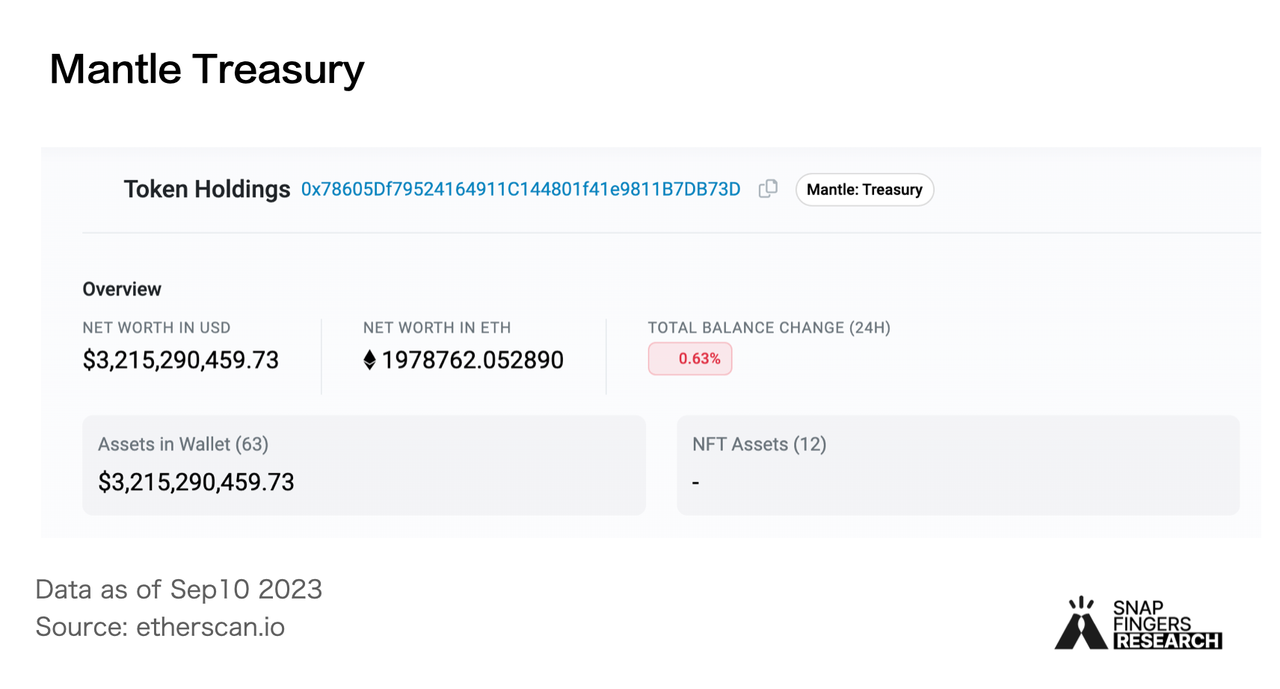Image resolution: width=1280 pixels, height=689 pixels.
Task: Select the 1978762.052890 ETH net worth value
Action: (x=472, y=360)
